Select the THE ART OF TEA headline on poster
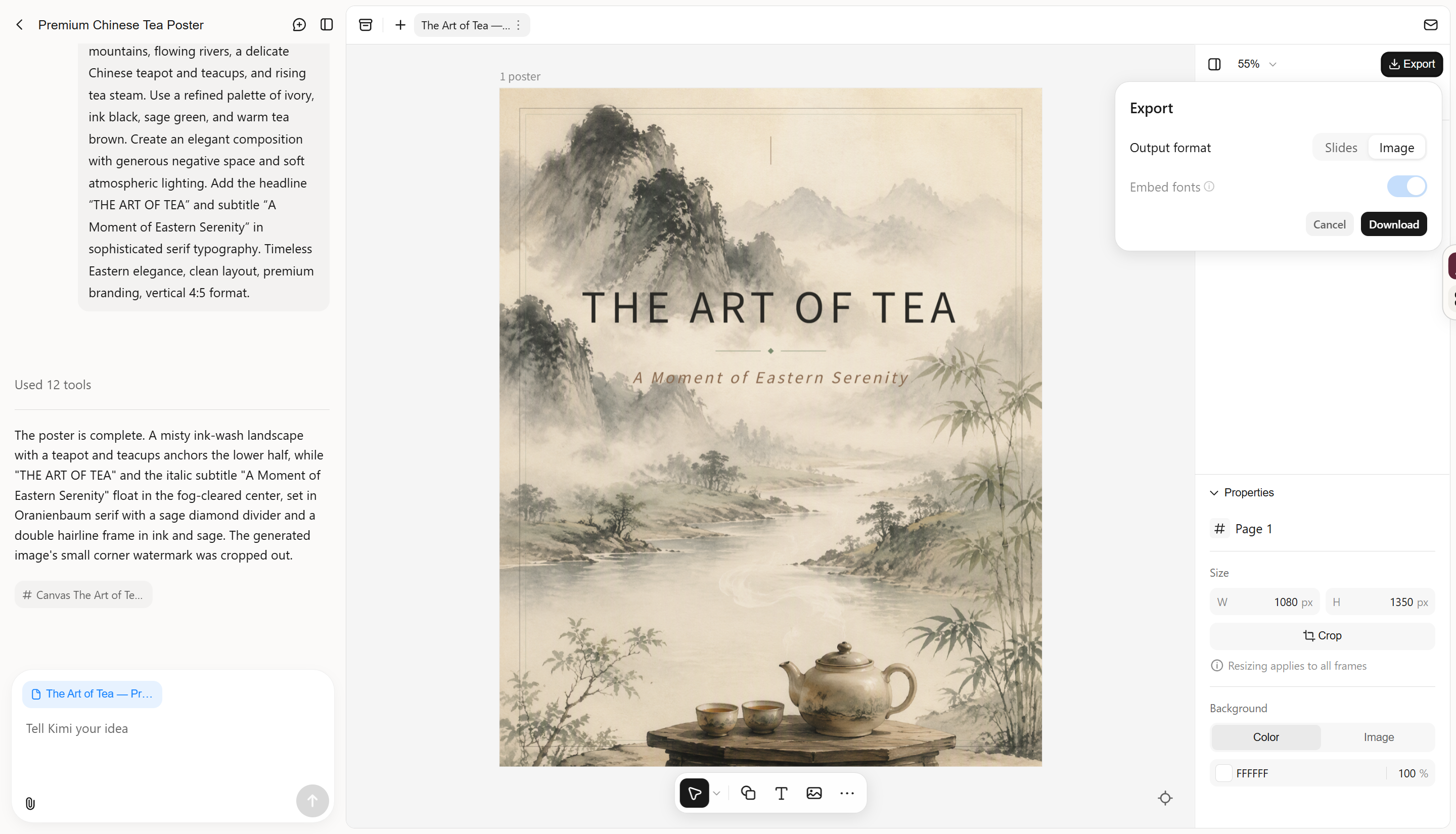The height and width of the screenshot is (834, 1456). 769,308
